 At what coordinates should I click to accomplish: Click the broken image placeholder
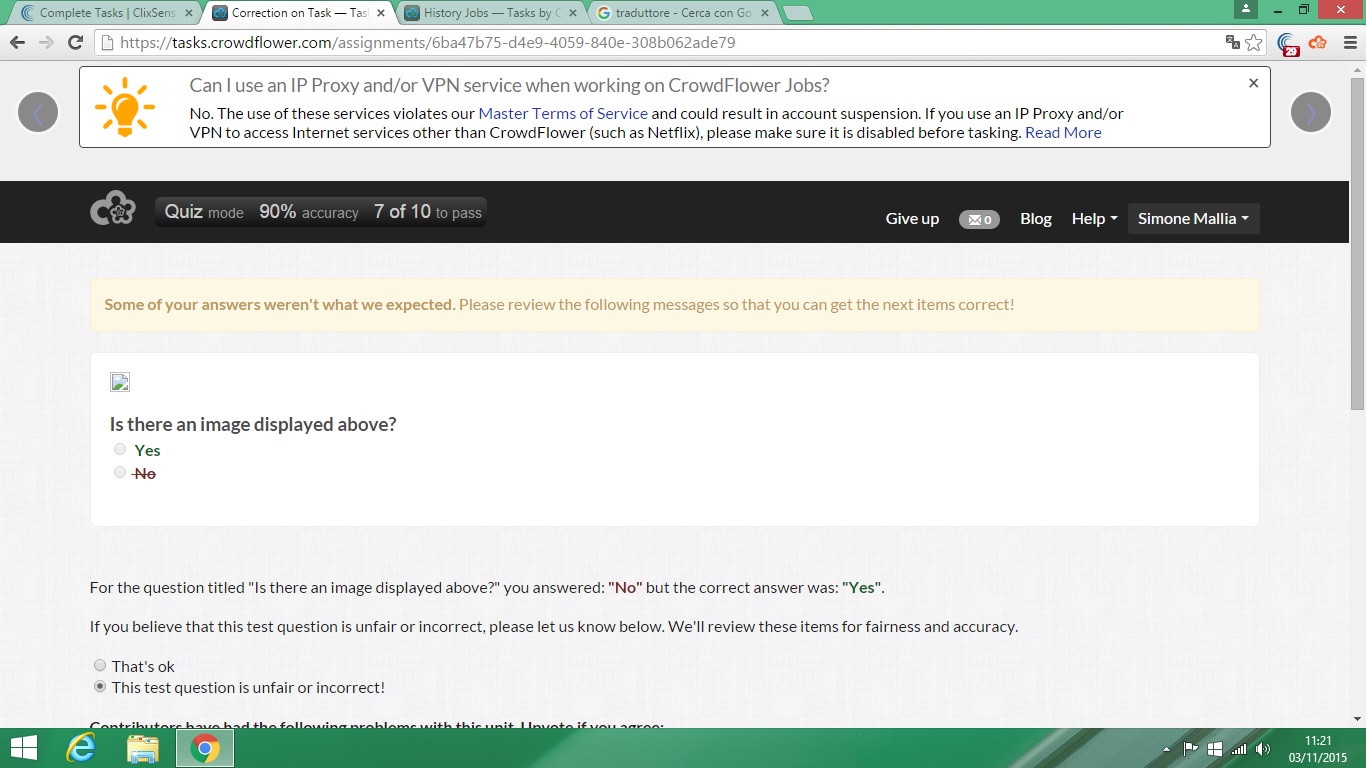(120, 382)
